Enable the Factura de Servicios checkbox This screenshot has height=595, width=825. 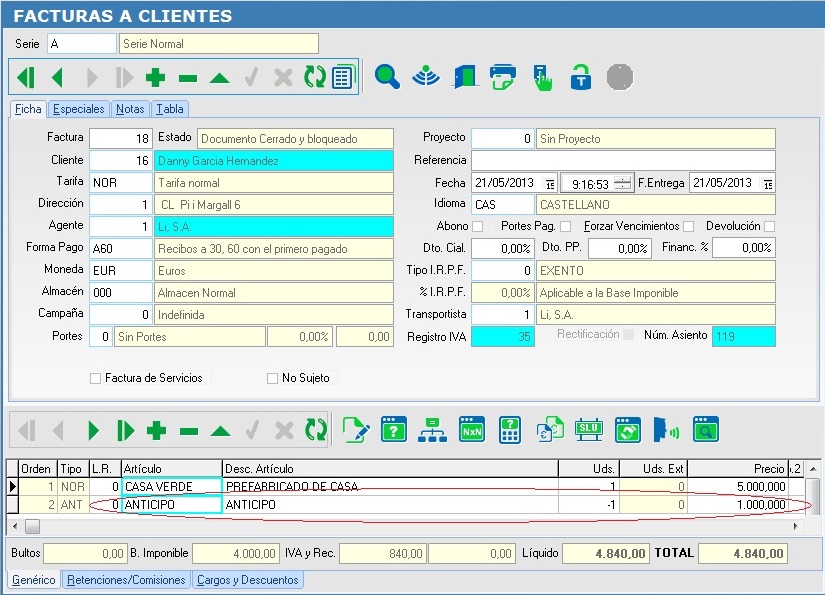(x=96, y=379)
